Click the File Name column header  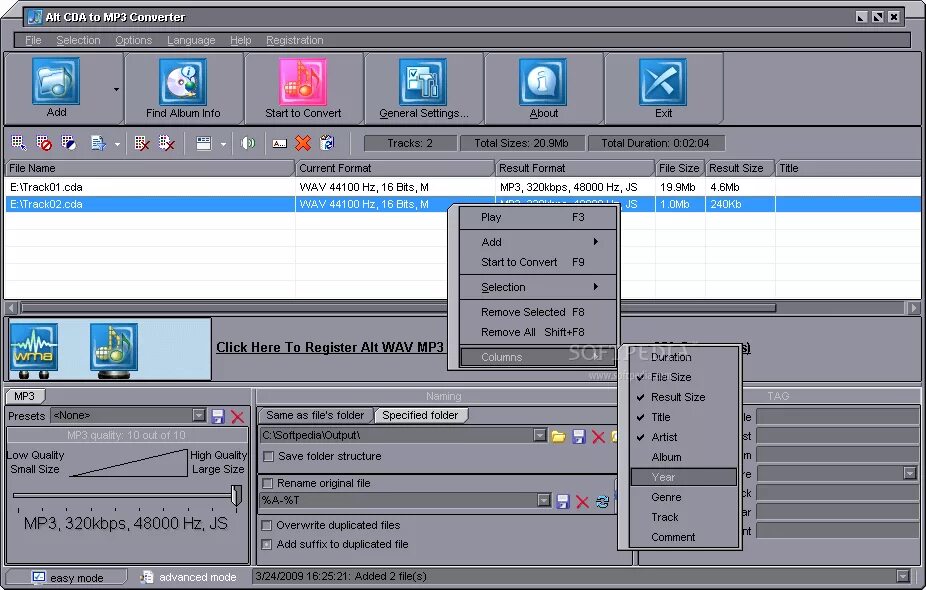click(x=149, y=168)
